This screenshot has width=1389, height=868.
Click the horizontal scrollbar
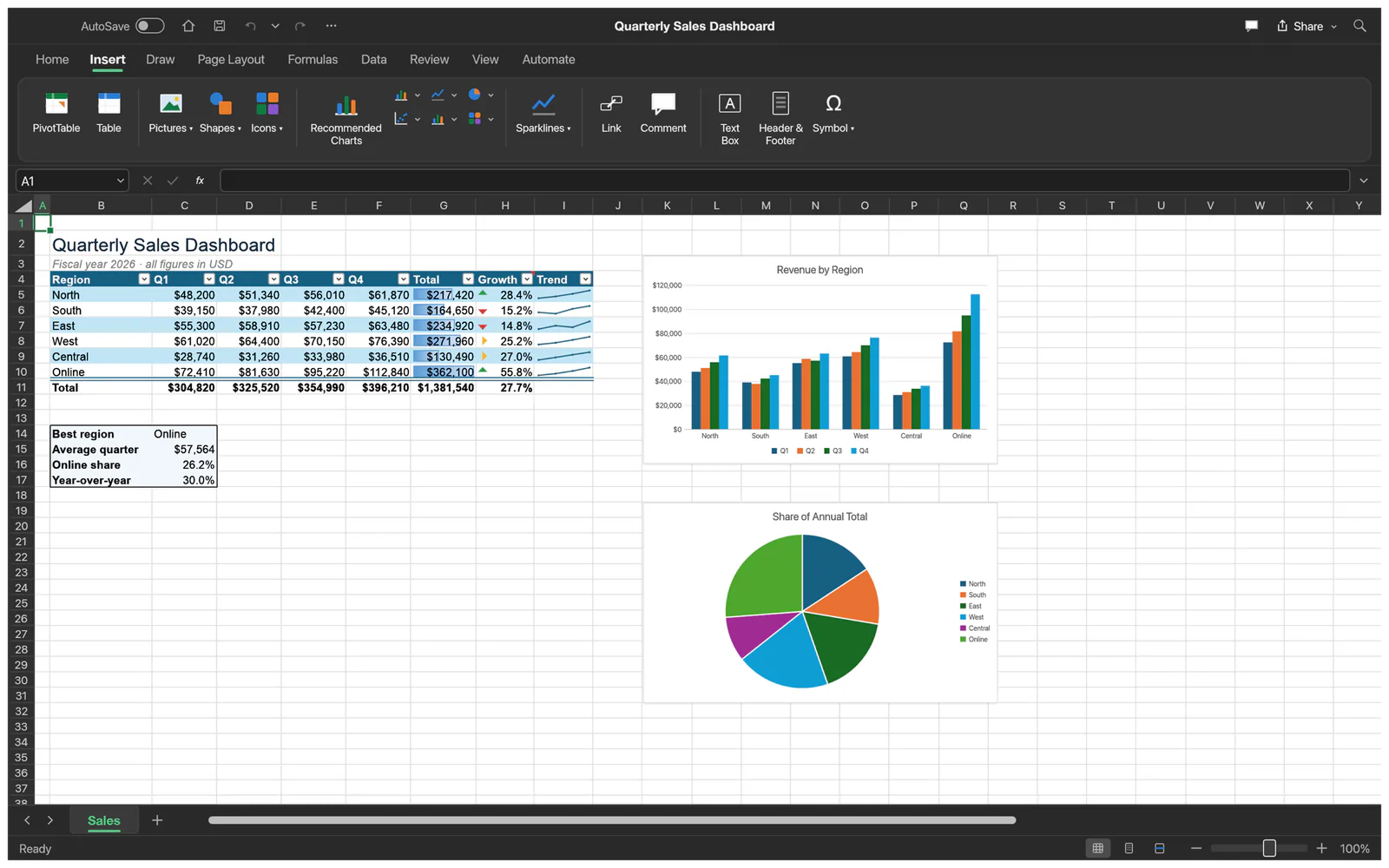pyautogui.click(x=612, y=820)
